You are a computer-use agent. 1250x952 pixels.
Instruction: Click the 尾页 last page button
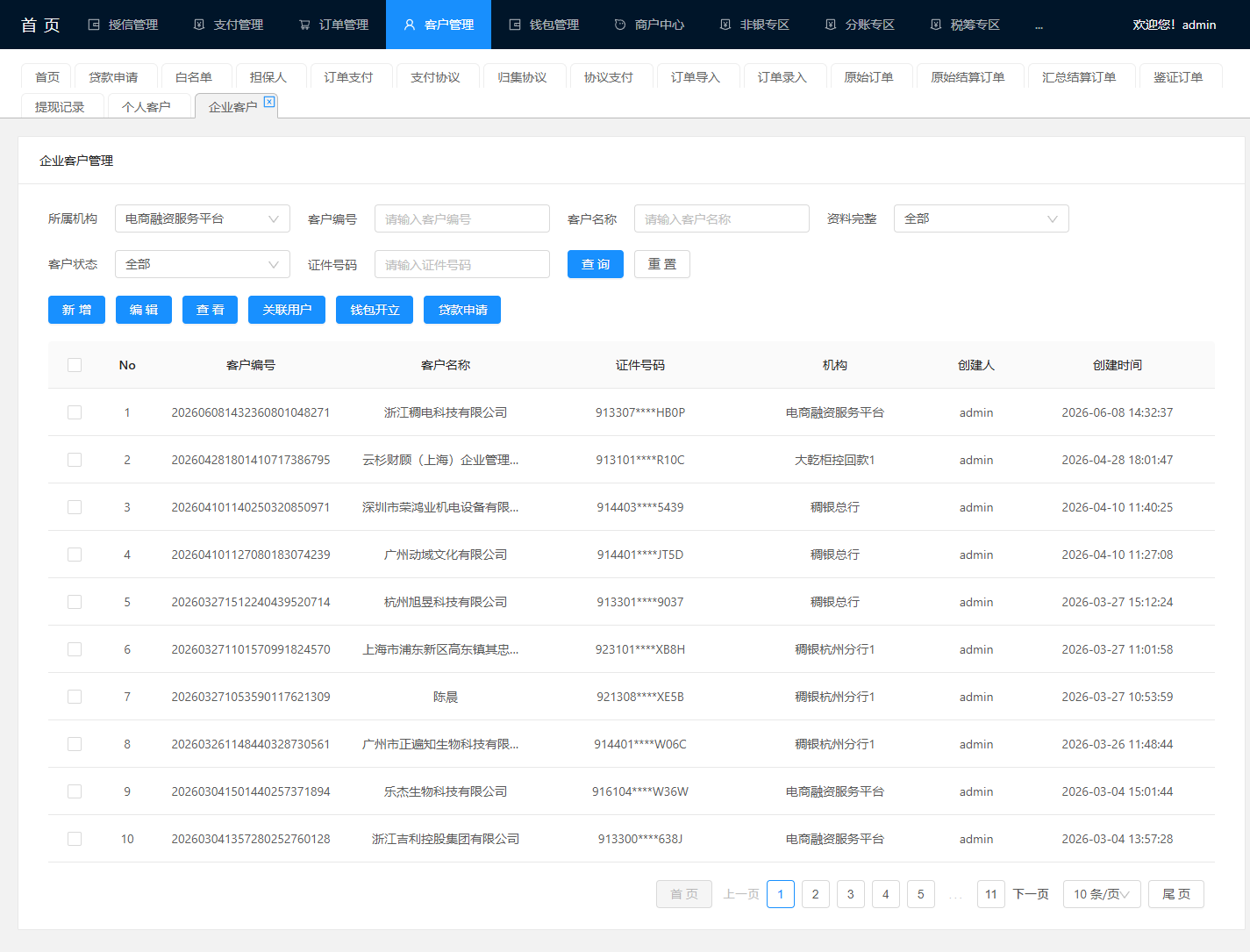point(1176,894)
